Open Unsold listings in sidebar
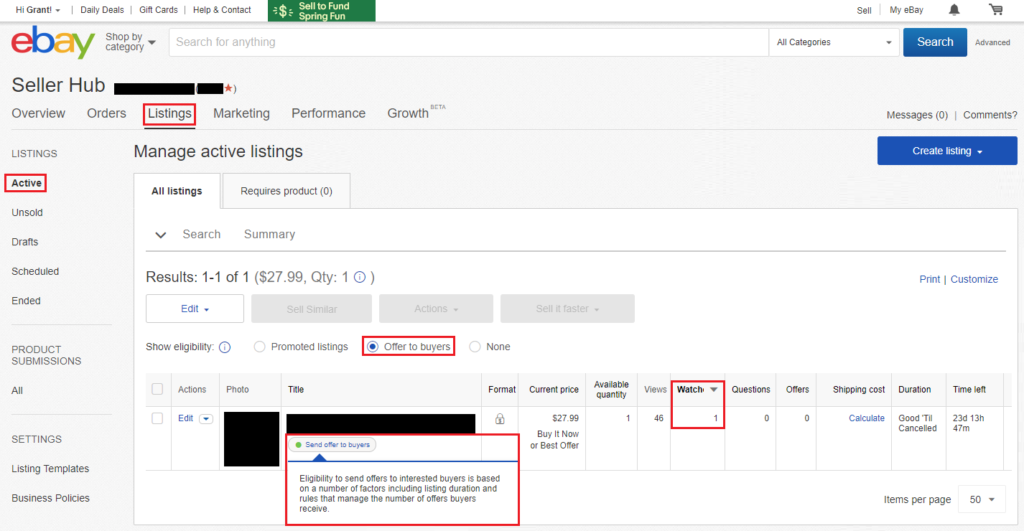This screenshot has width=1024, height=531. [27, 212]
